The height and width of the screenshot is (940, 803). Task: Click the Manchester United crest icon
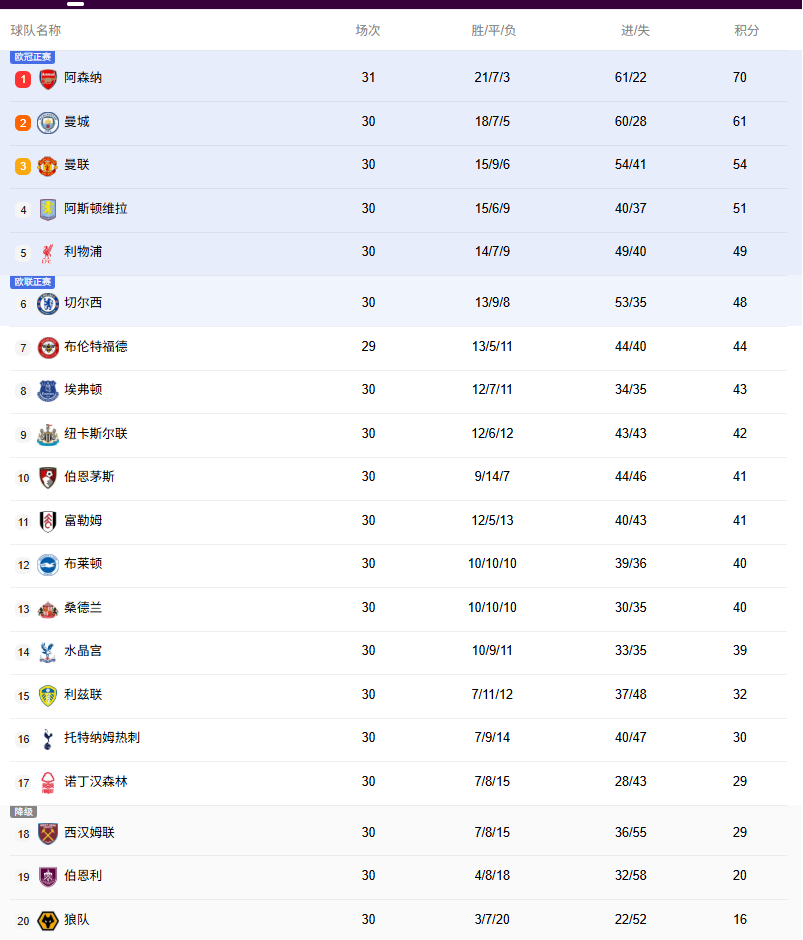click(48, 165)
